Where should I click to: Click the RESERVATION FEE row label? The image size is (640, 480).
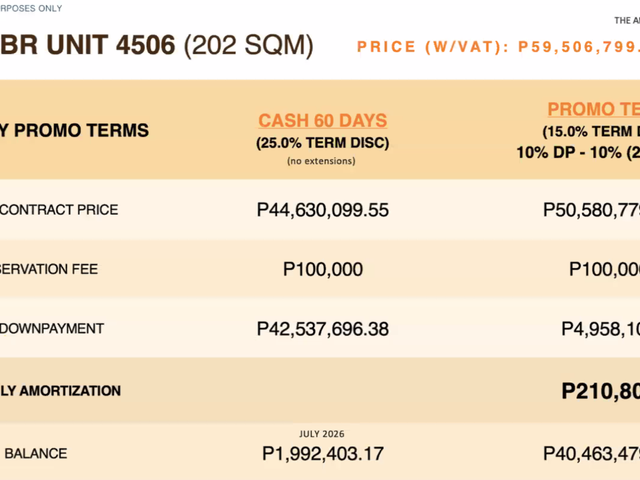coord(49,269)
